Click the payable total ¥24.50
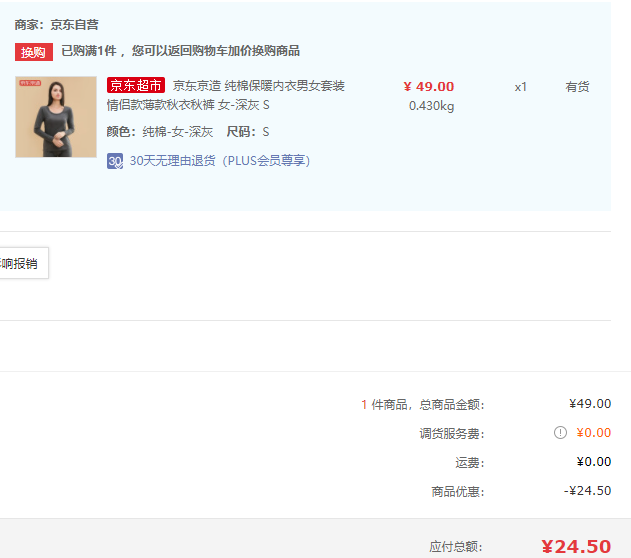This screenshot has width=631, height=558. (x=576, y=546)
